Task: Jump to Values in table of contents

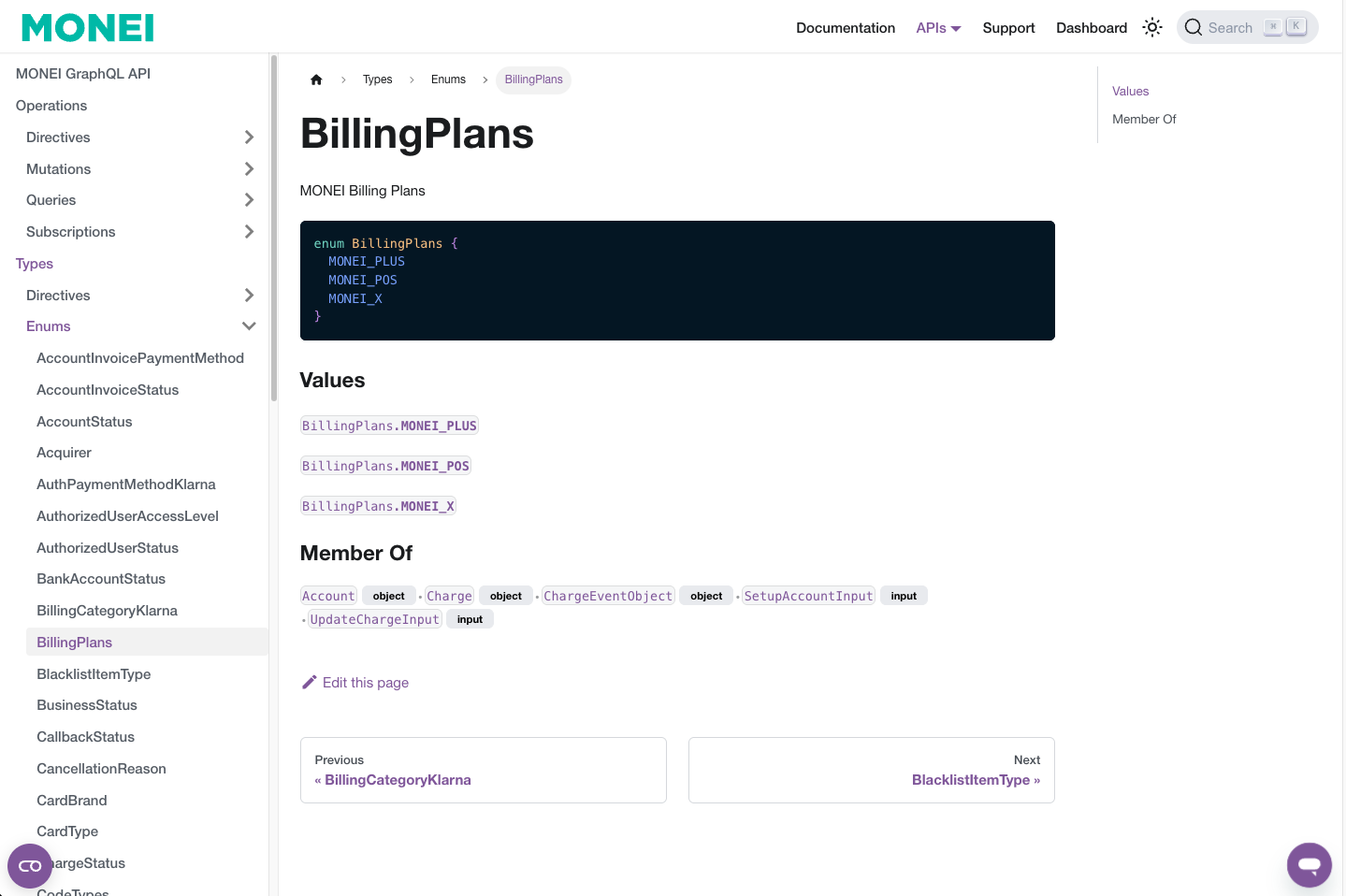Action: tap(1130, 92)
